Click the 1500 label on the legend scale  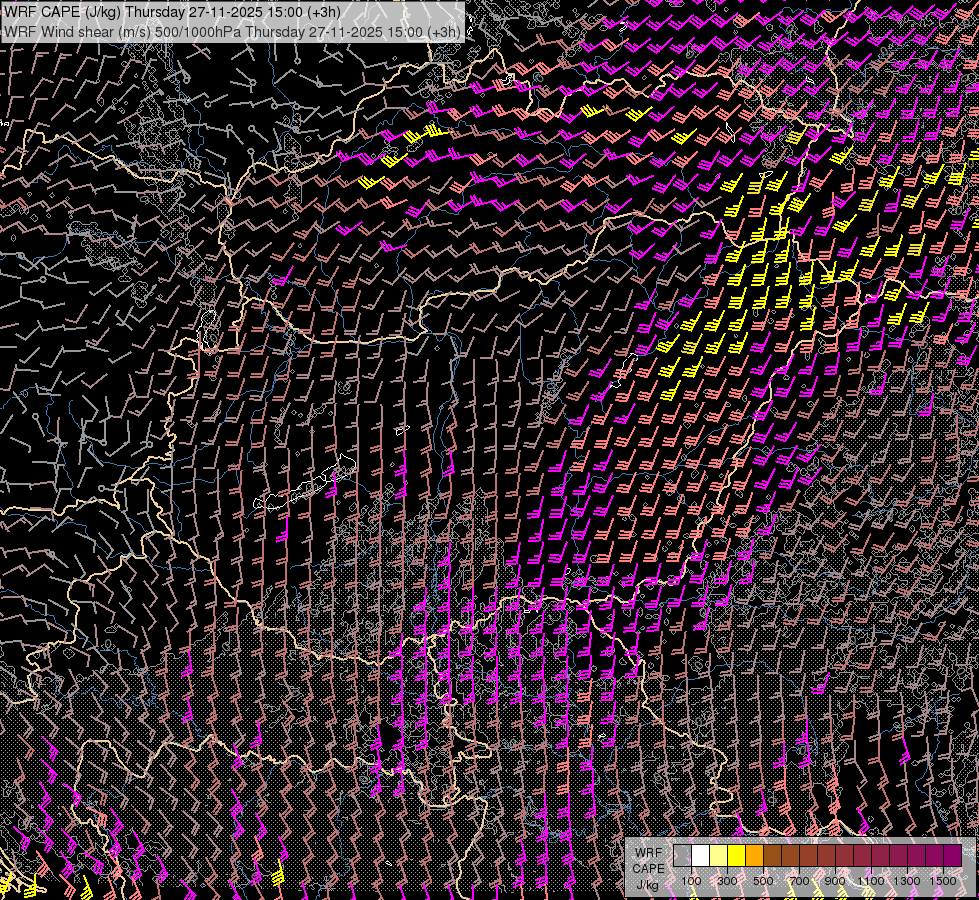tap(943, 881)
